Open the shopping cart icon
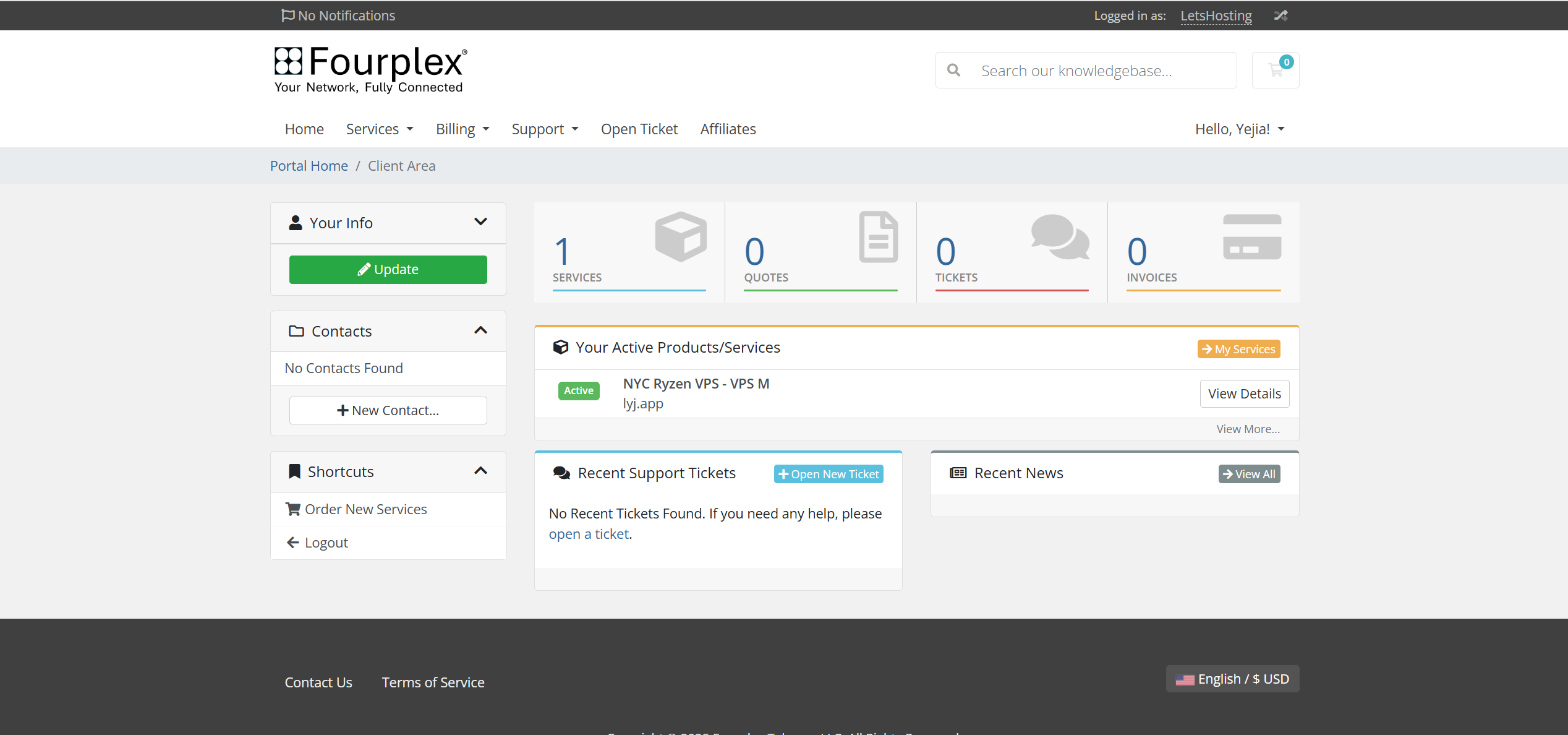Image resolution: width=1568 pixels, height=735 pixels. click(x=1276, y=70)
